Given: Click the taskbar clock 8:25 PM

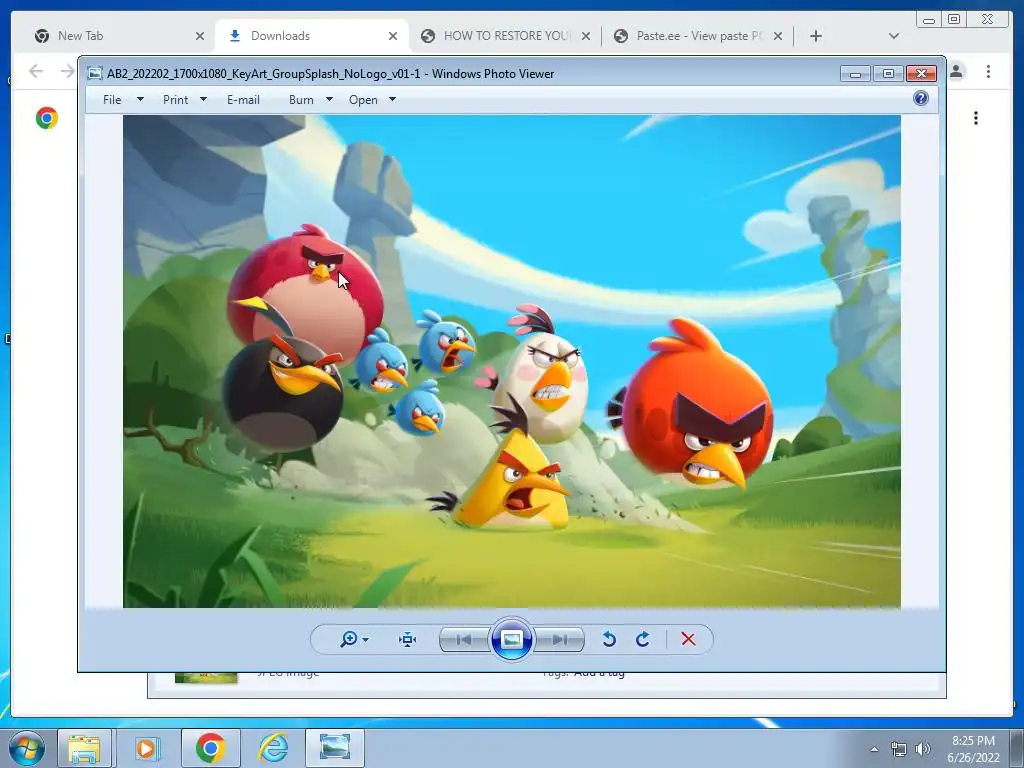Looking at the screenshot, I should [973, 741].
